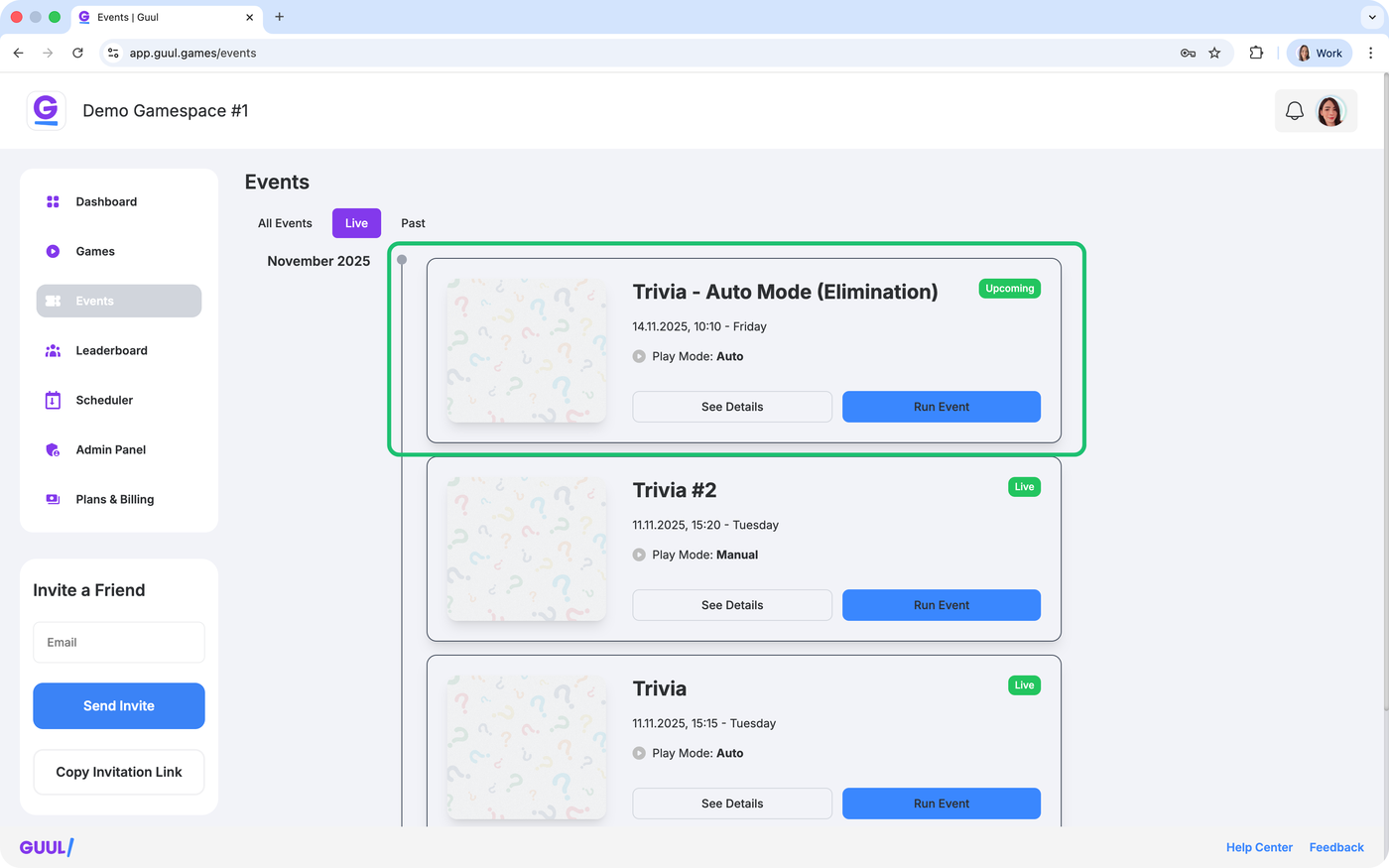Click the Admin Panel shield icon
This screenshot has width=1389, height=868.
[x=53, y=449]
